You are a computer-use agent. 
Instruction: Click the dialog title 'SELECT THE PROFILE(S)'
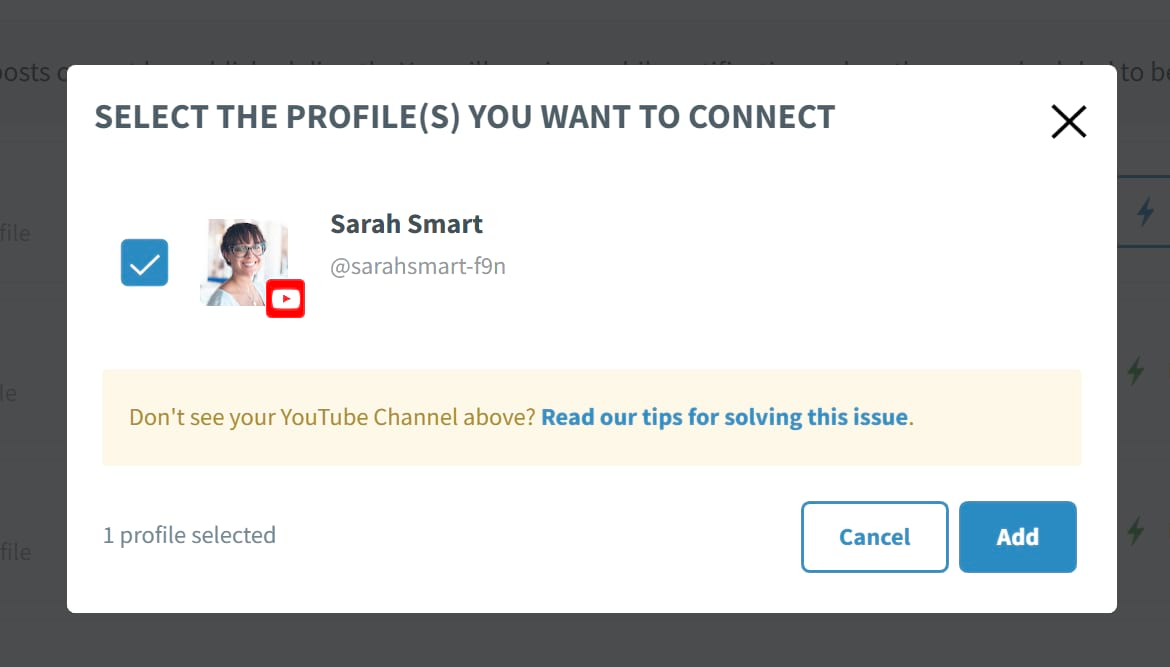pos(463,117)
